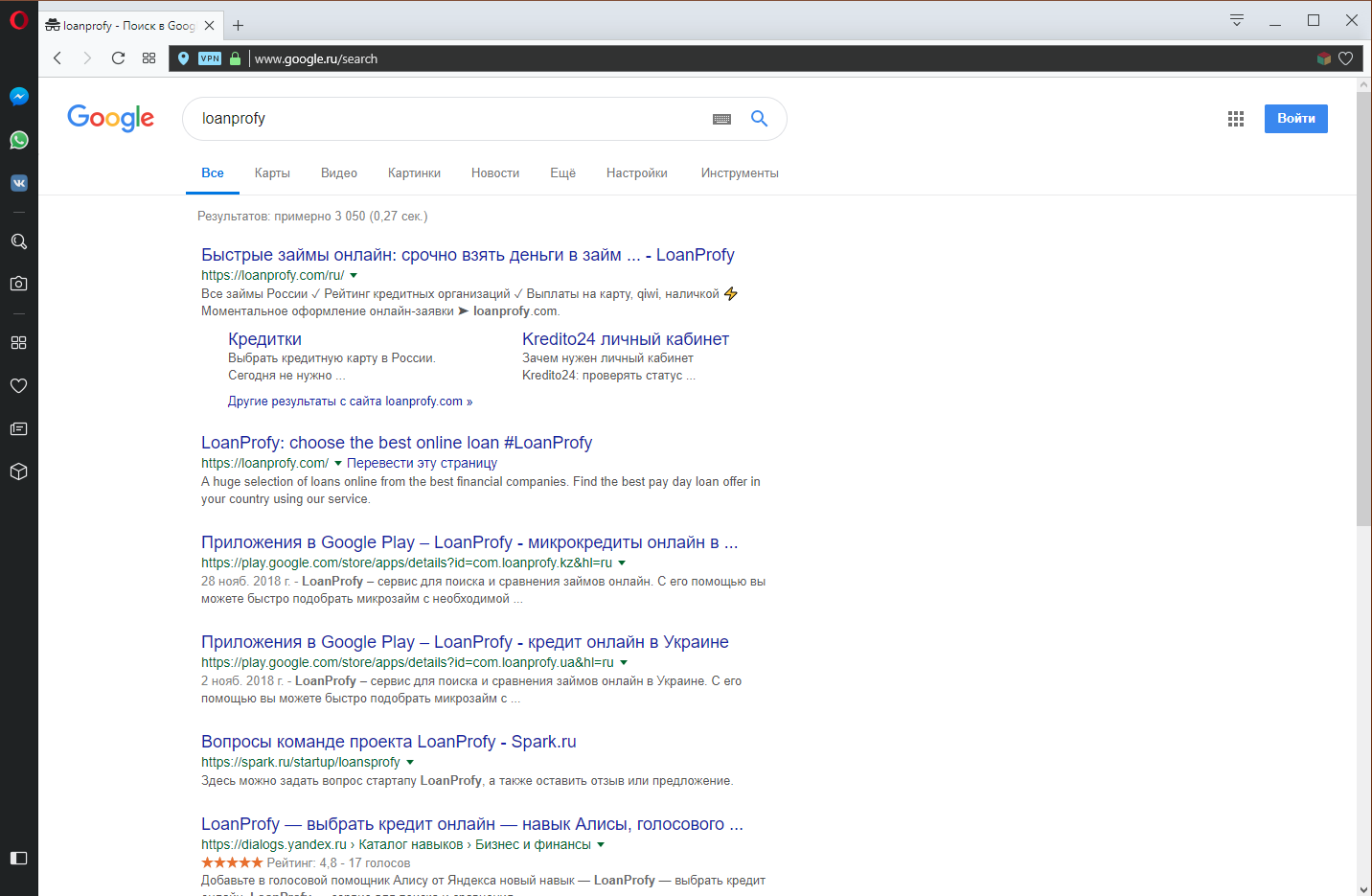Viewport: 1372px width, 896px height.
Task: Open the Opera main menu
Action: [x=18, y=19]
